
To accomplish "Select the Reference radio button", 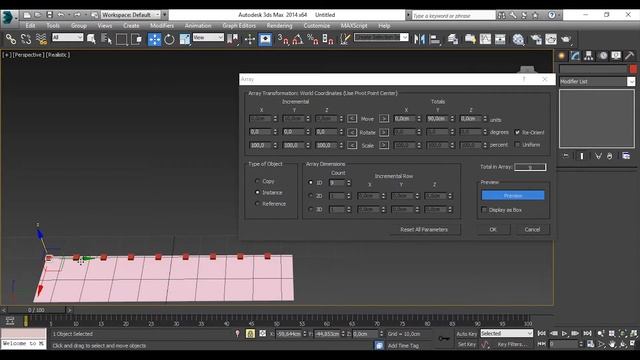I will tap(257, 204).
